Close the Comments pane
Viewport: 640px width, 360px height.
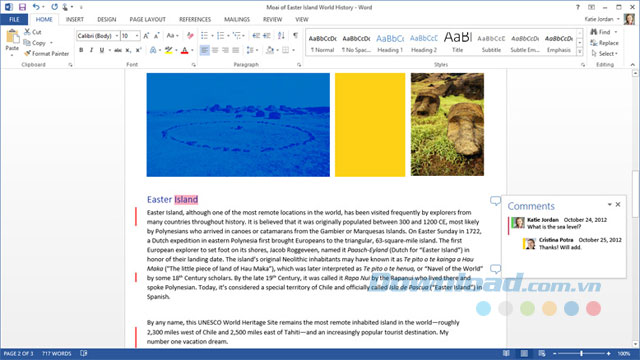tap(618, 204)
